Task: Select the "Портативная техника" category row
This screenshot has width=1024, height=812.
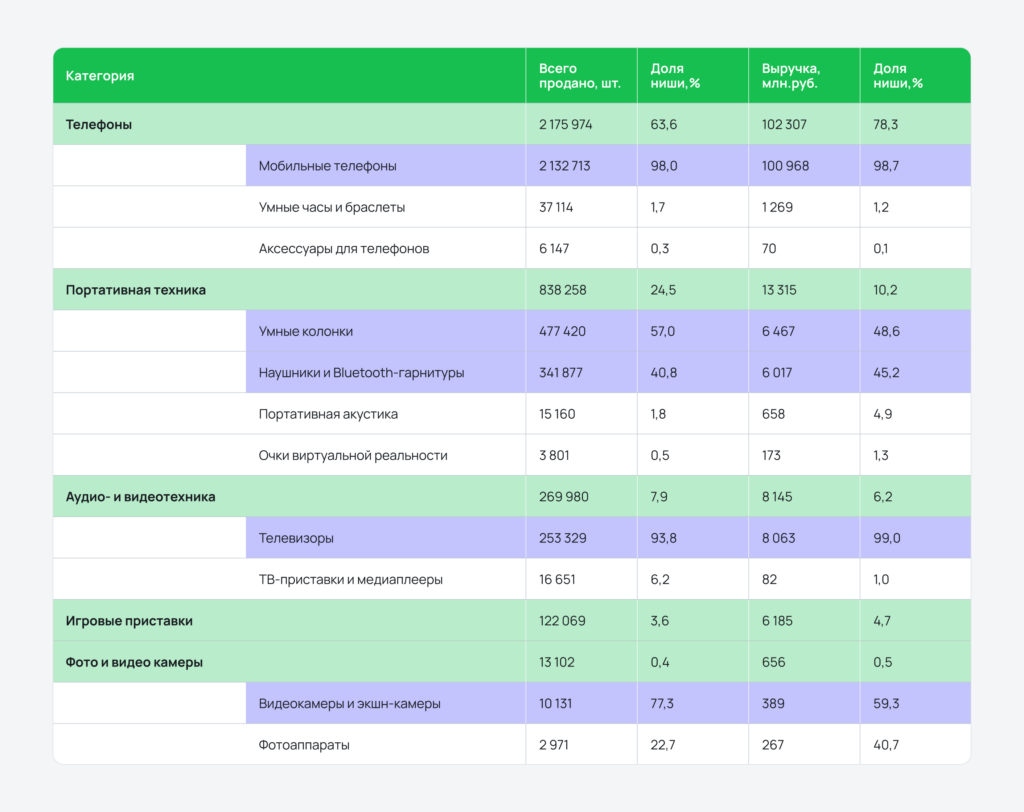Action: point(136,290)
